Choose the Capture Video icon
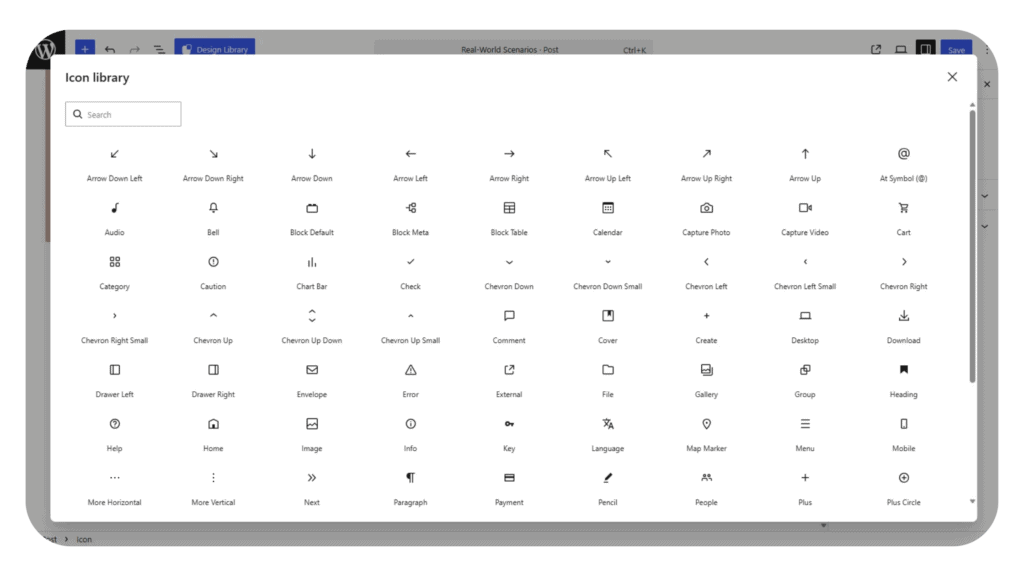1024x576 pixels. 805,208
